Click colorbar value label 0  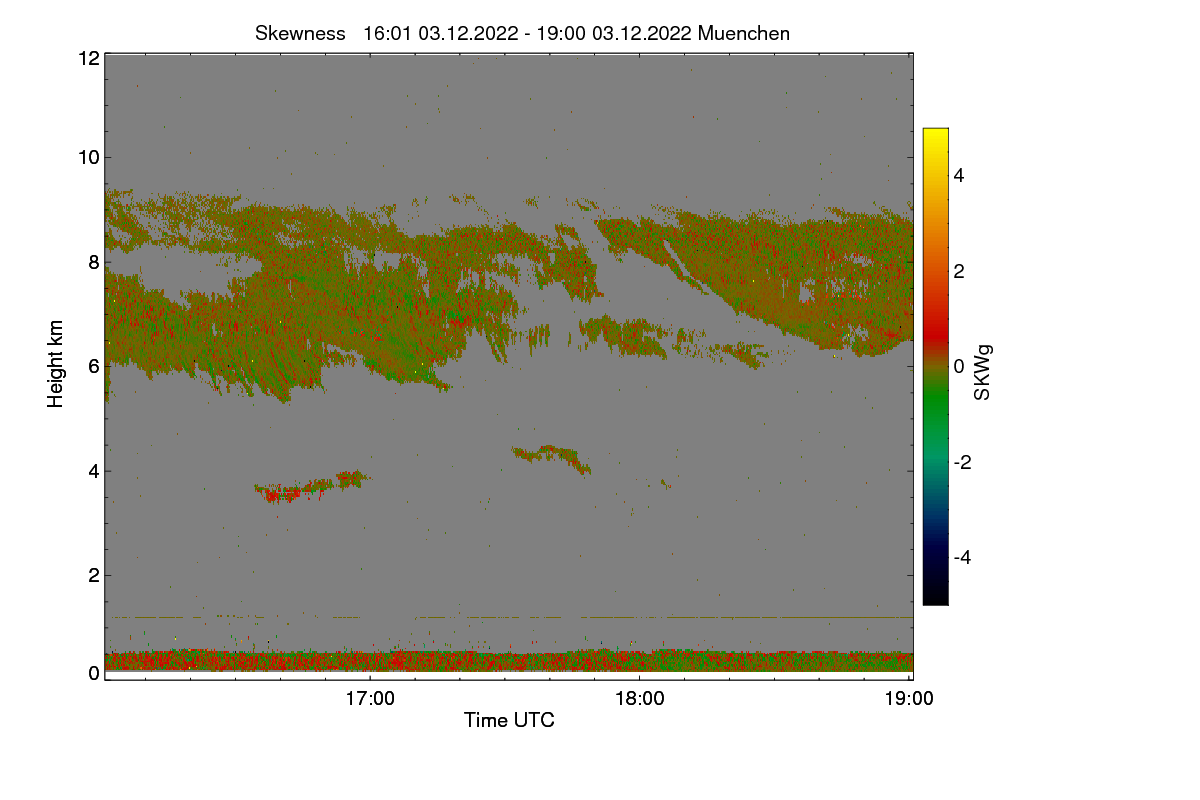(x=959, y=366)
